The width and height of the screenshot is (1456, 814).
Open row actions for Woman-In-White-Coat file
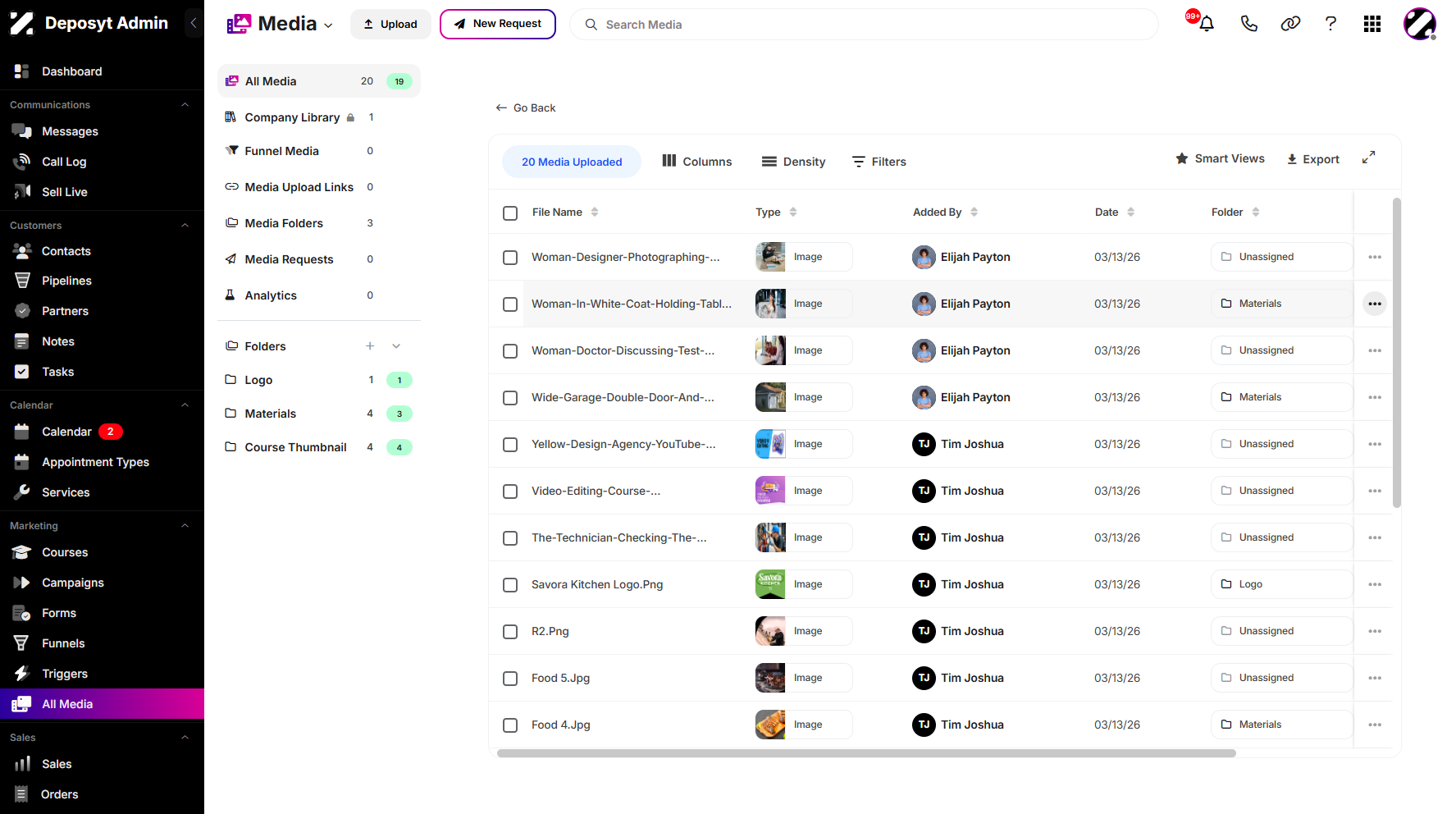click(1375, 304)
